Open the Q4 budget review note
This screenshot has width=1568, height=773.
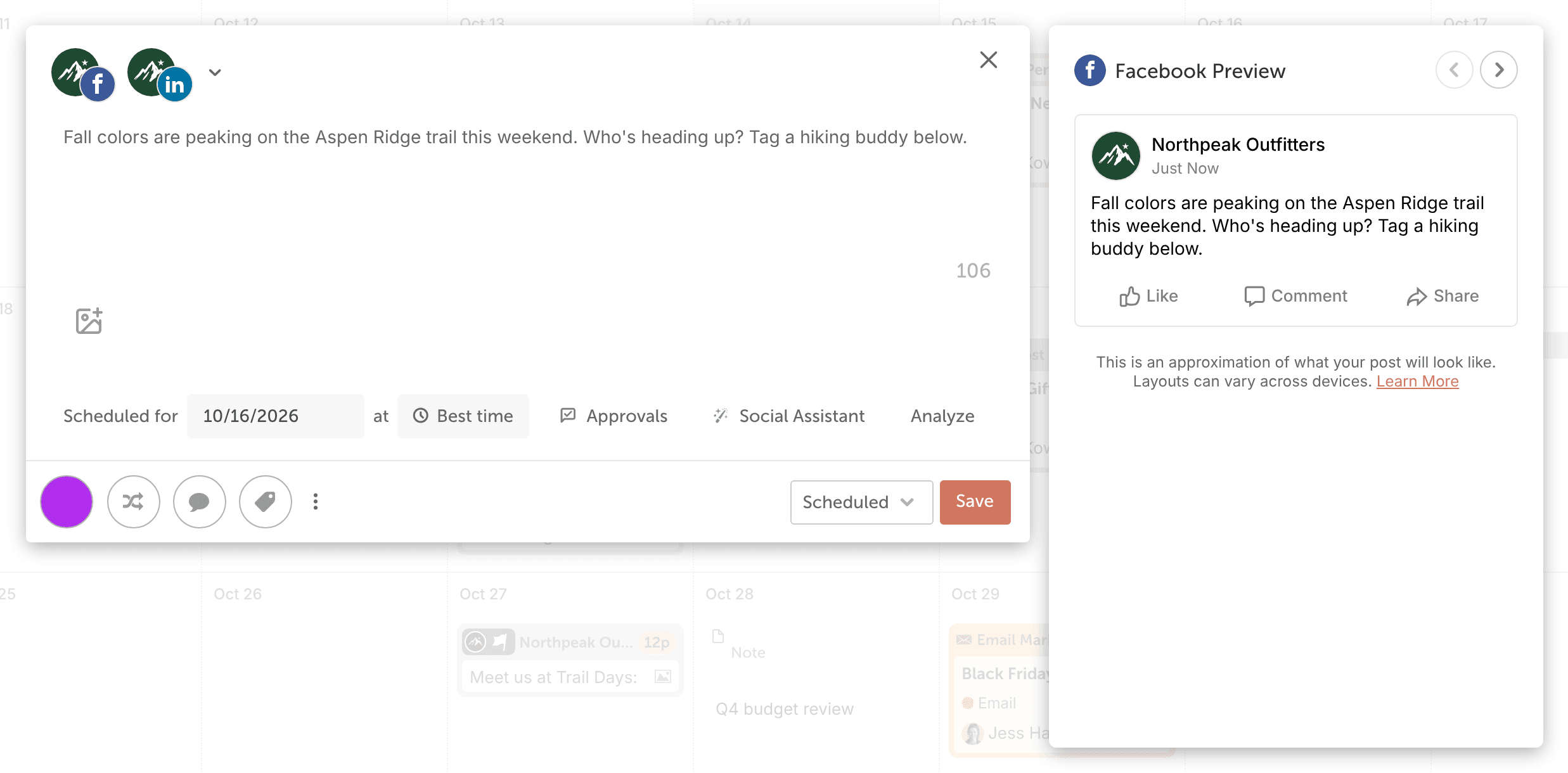(784, 709)
